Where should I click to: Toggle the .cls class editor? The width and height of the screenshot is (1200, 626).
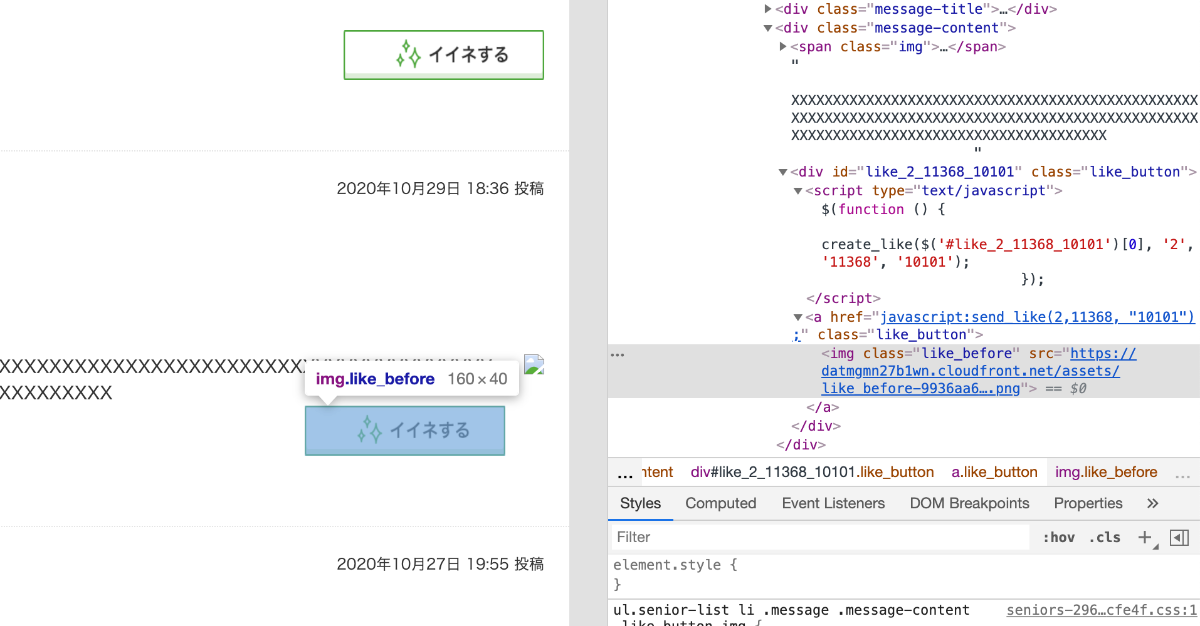1105,537
